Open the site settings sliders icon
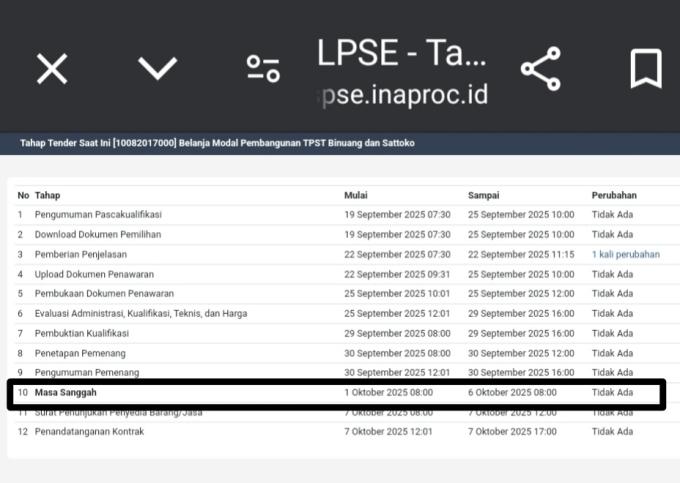Viewport: 680px width, 483px height. pos(263,68)
